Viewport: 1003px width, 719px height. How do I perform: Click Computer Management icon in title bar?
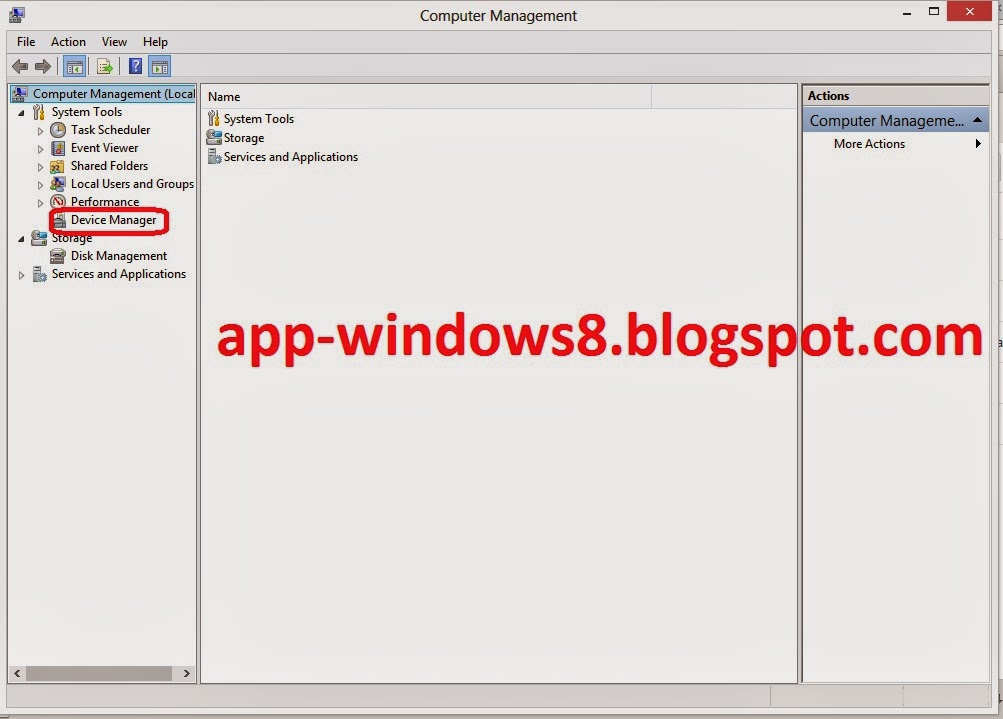(17, 14)
